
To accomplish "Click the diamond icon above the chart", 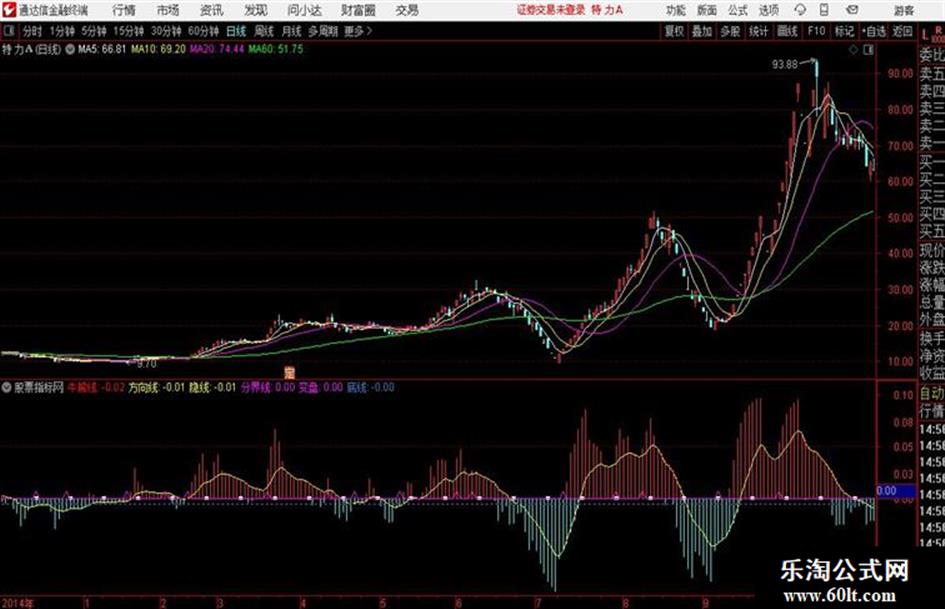I will click(x=853, y=50).
